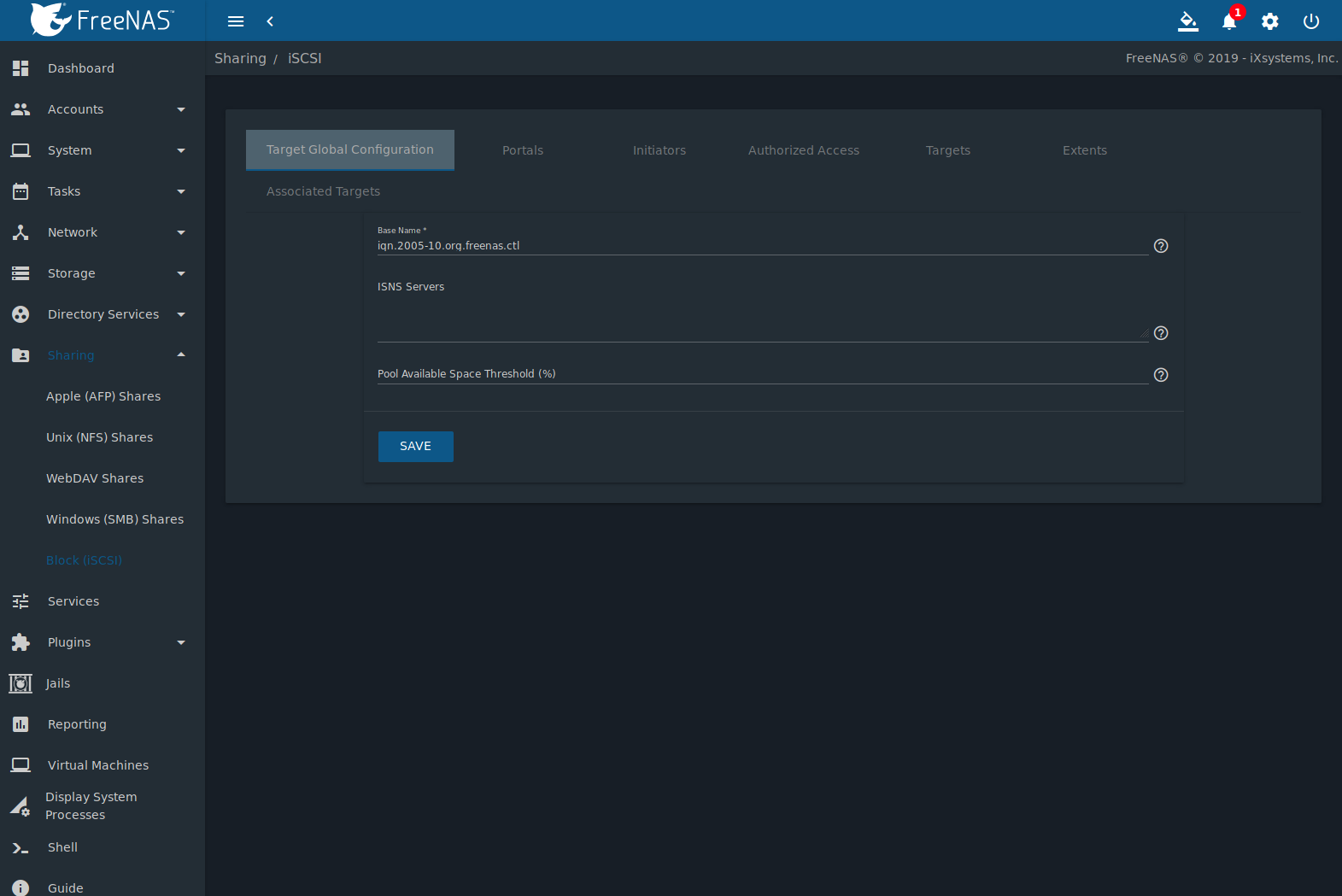Expand the Directory Services menu arrow

(181, 314)
